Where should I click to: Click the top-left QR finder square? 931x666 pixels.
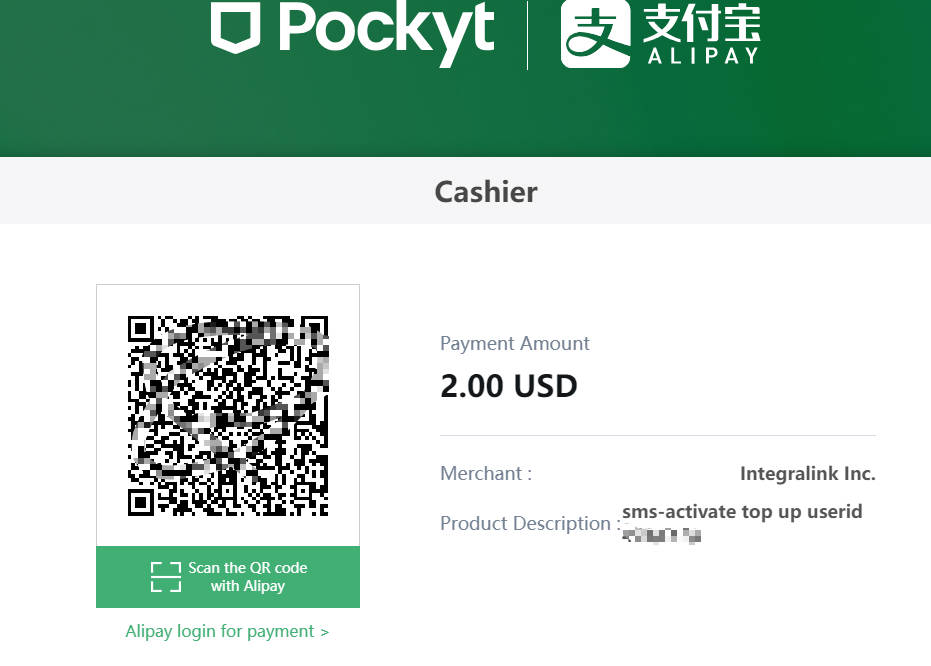click(141, 329)
